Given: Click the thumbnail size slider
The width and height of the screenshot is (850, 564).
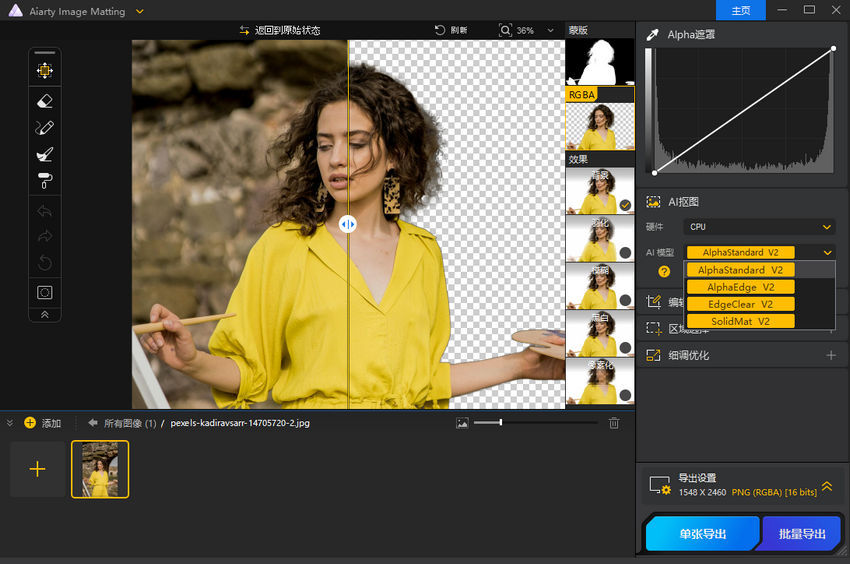Looking at the screenshot, I should [x=503, y=423].
